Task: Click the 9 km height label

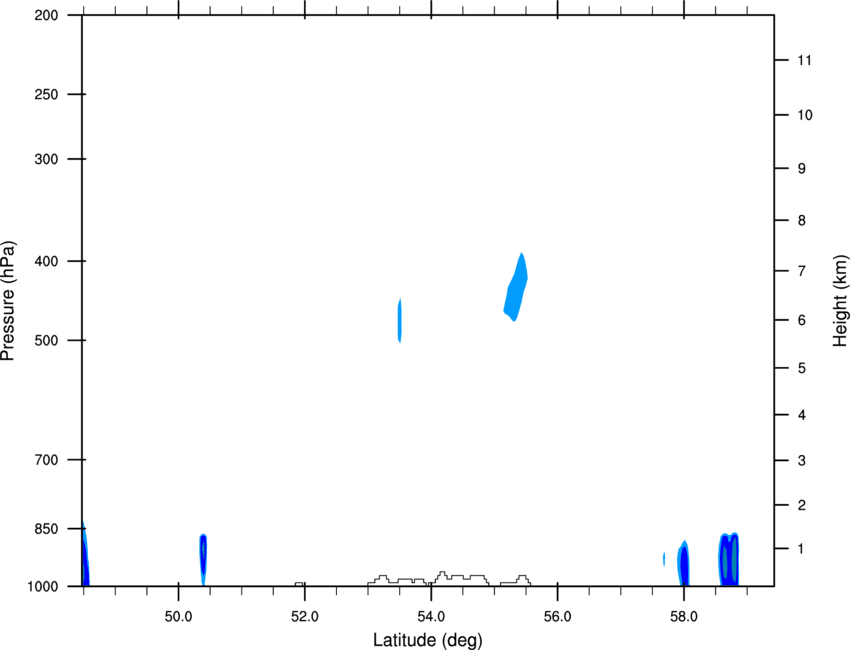Action: click(x=802, y=169)
